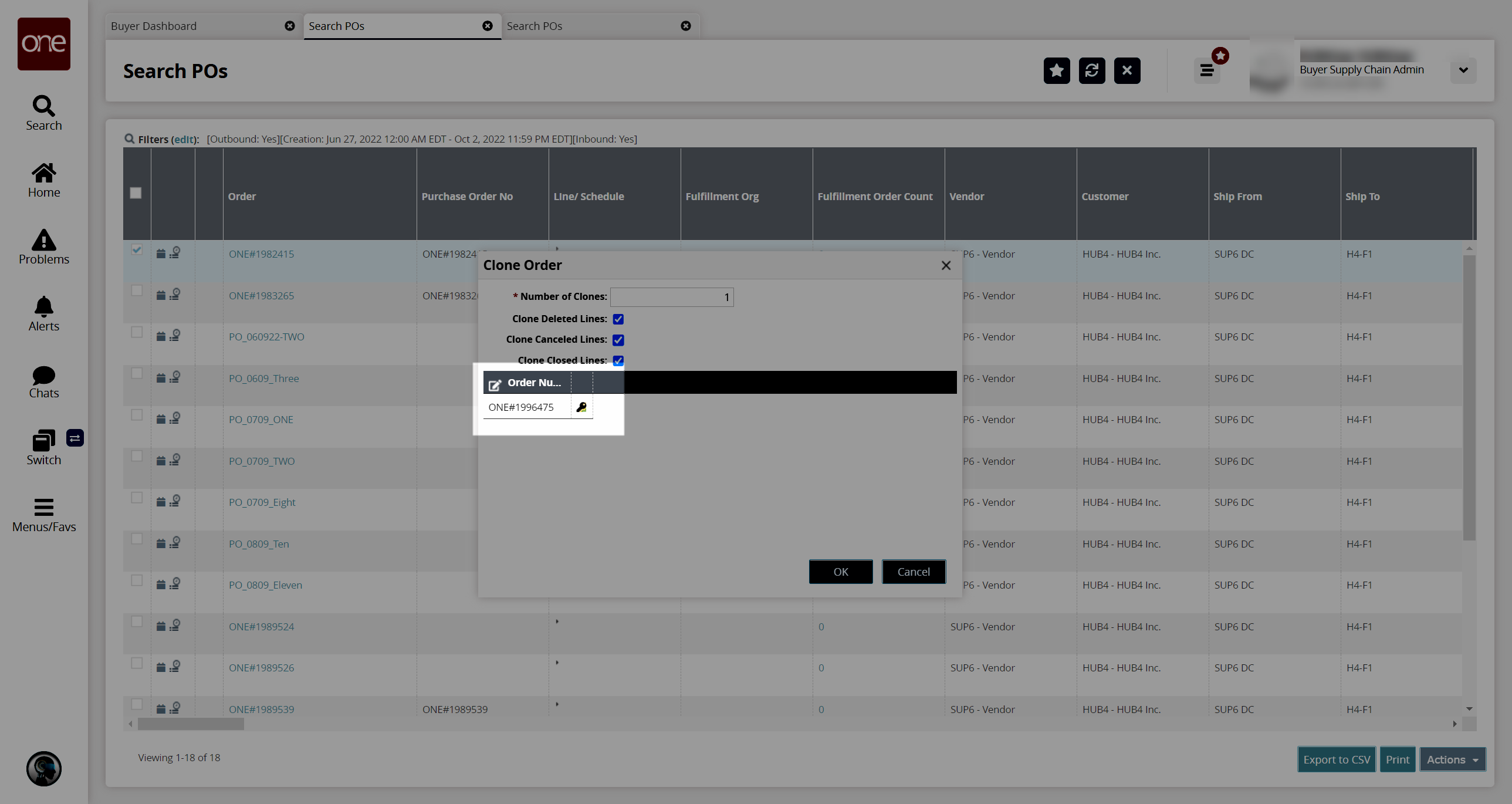Open Chats from the sidebar
Image resolution: width=1512 pixels, height=804 pixels.
pyautogui.click(x=43, y=381)
